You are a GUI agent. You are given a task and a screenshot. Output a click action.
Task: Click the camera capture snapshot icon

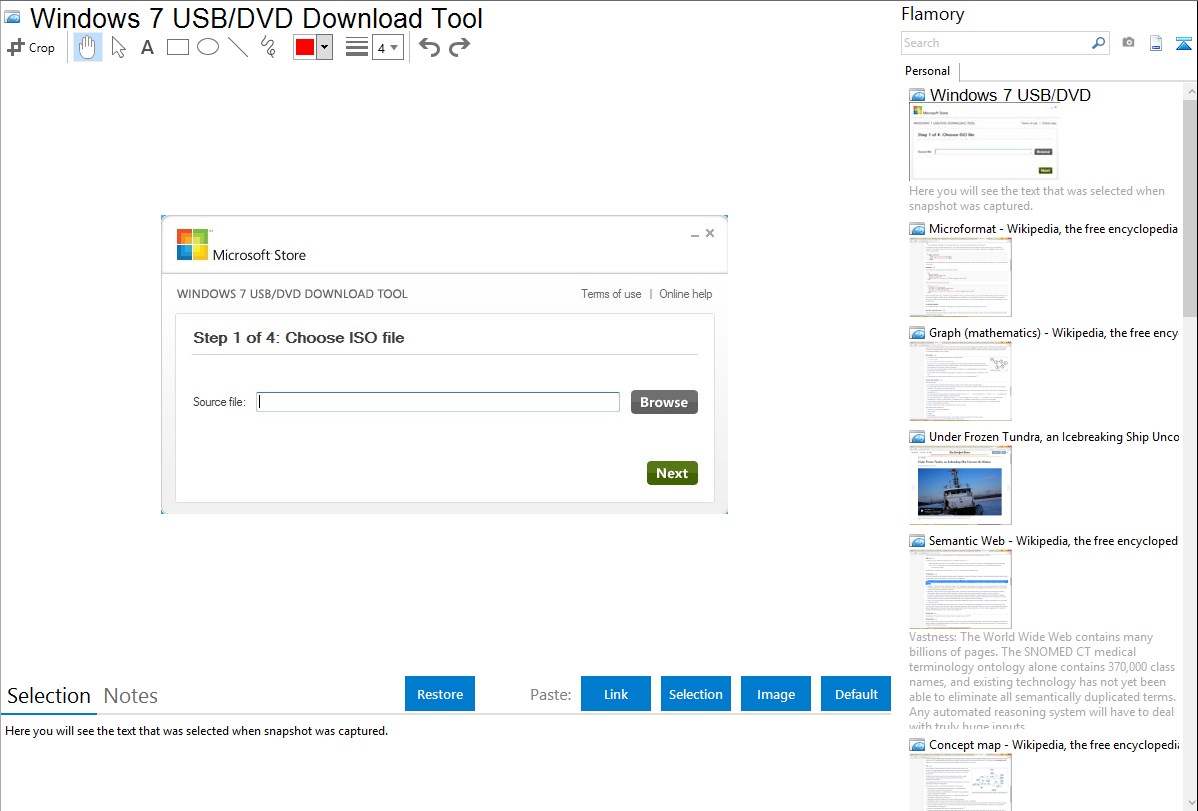1128,43
